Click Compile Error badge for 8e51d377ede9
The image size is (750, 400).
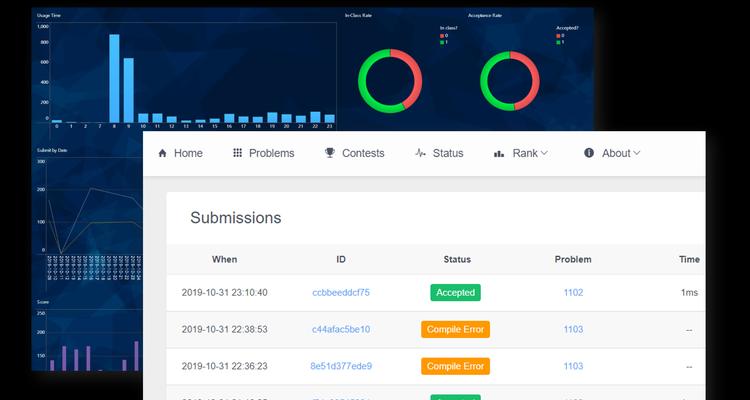tap(455, 366)
